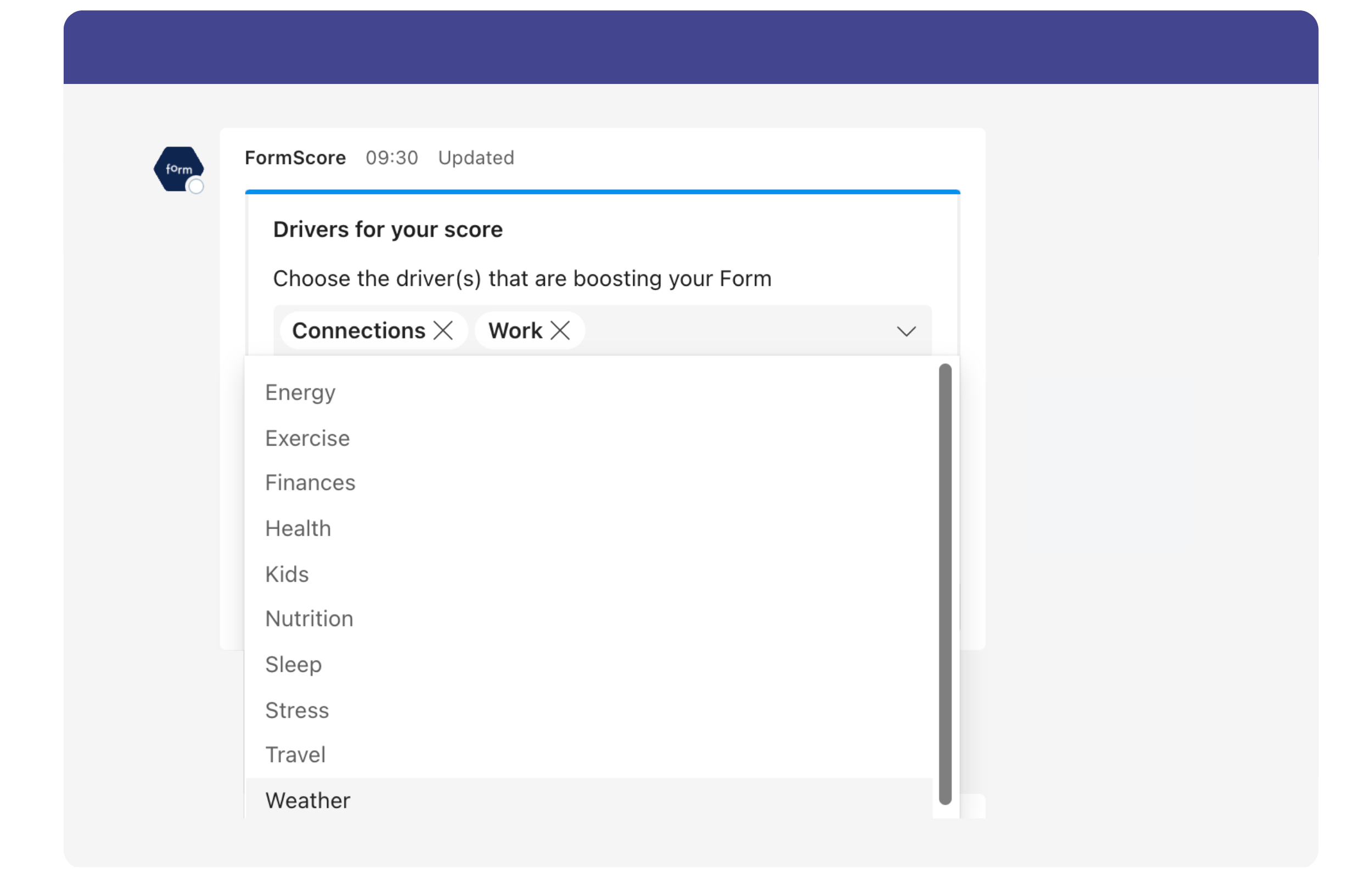
Task: Collapse the drivers dropdown chevron
Action: coord(906,331)
